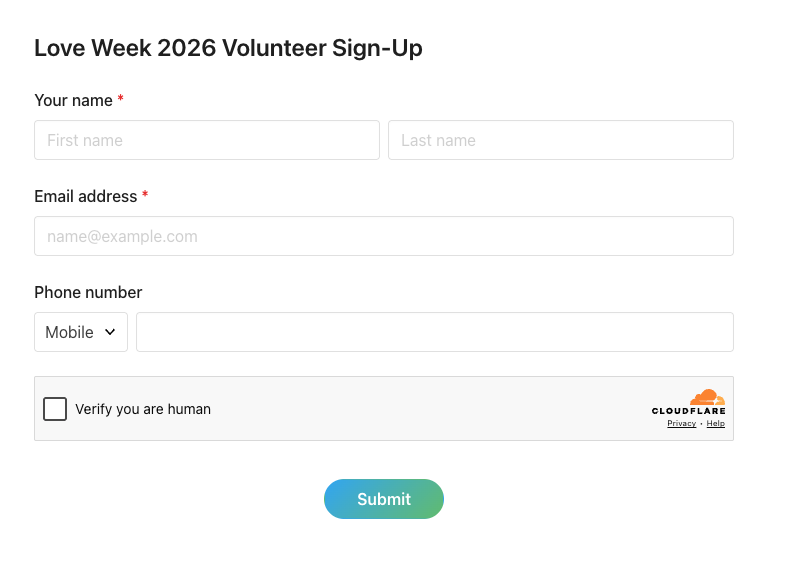Tick the Verify you are human checkbox
Viewport: 790px width, 584px height.
tap(55, 409)
